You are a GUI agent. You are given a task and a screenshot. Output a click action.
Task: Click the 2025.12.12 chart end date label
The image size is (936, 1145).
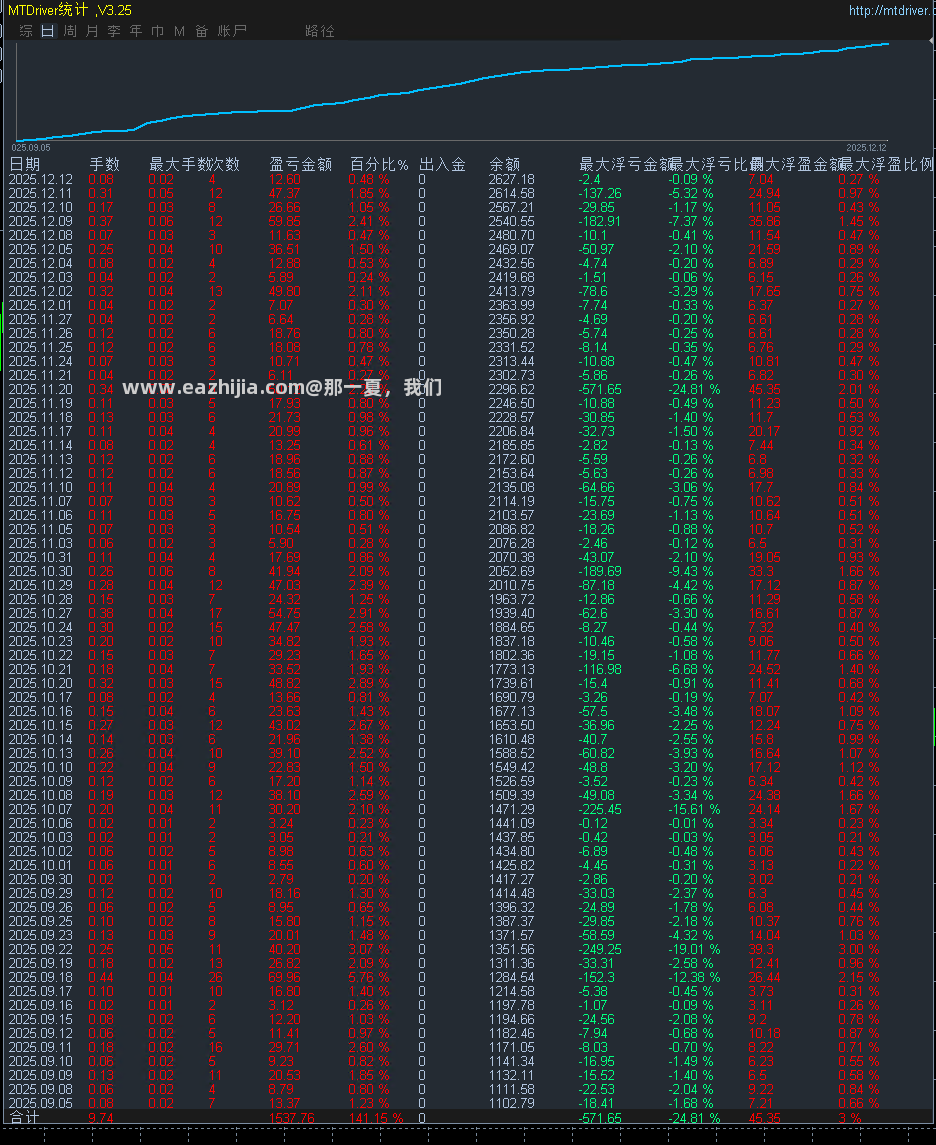pos(867,148)
